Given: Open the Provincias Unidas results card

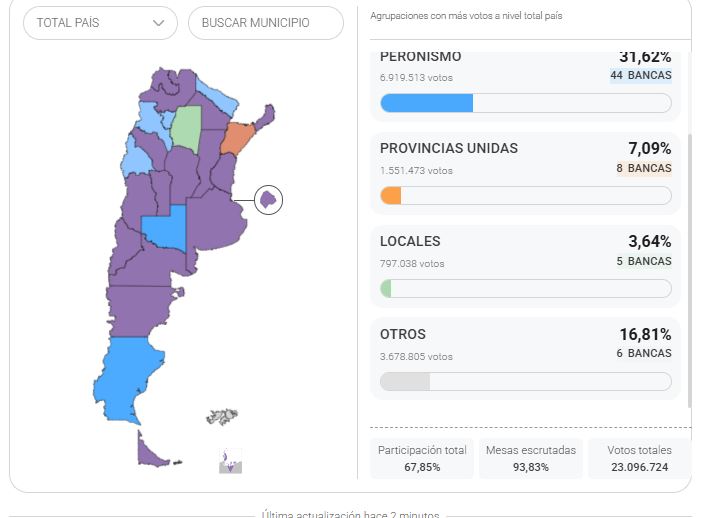Looking at the screenshot, I should click(x=525, y=171).
